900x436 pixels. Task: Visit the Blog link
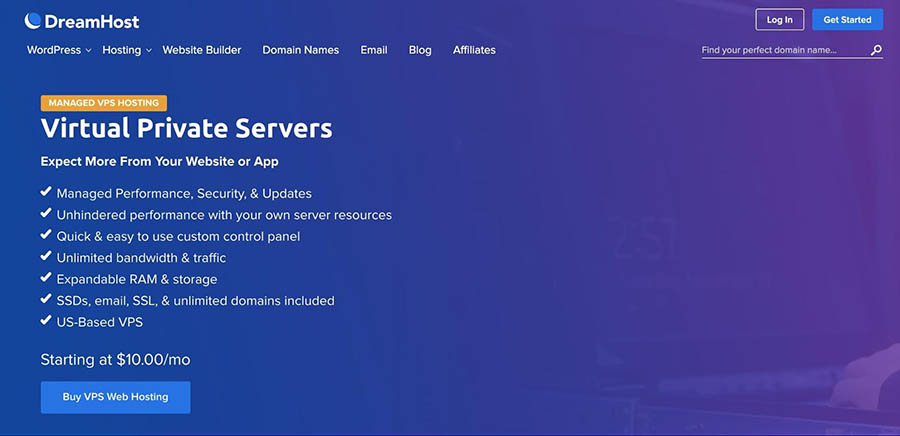(x=420, y=50)
